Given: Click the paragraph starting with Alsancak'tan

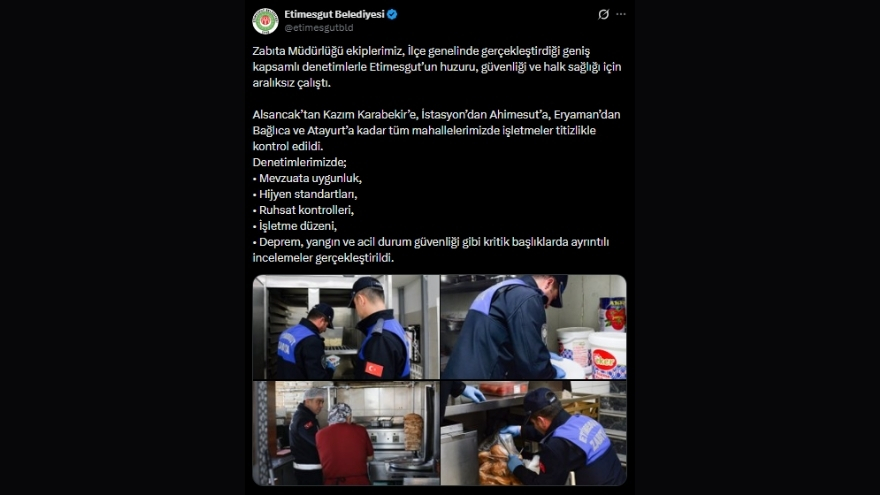Looking at the screenshot, I should click(x=437, y=130).
